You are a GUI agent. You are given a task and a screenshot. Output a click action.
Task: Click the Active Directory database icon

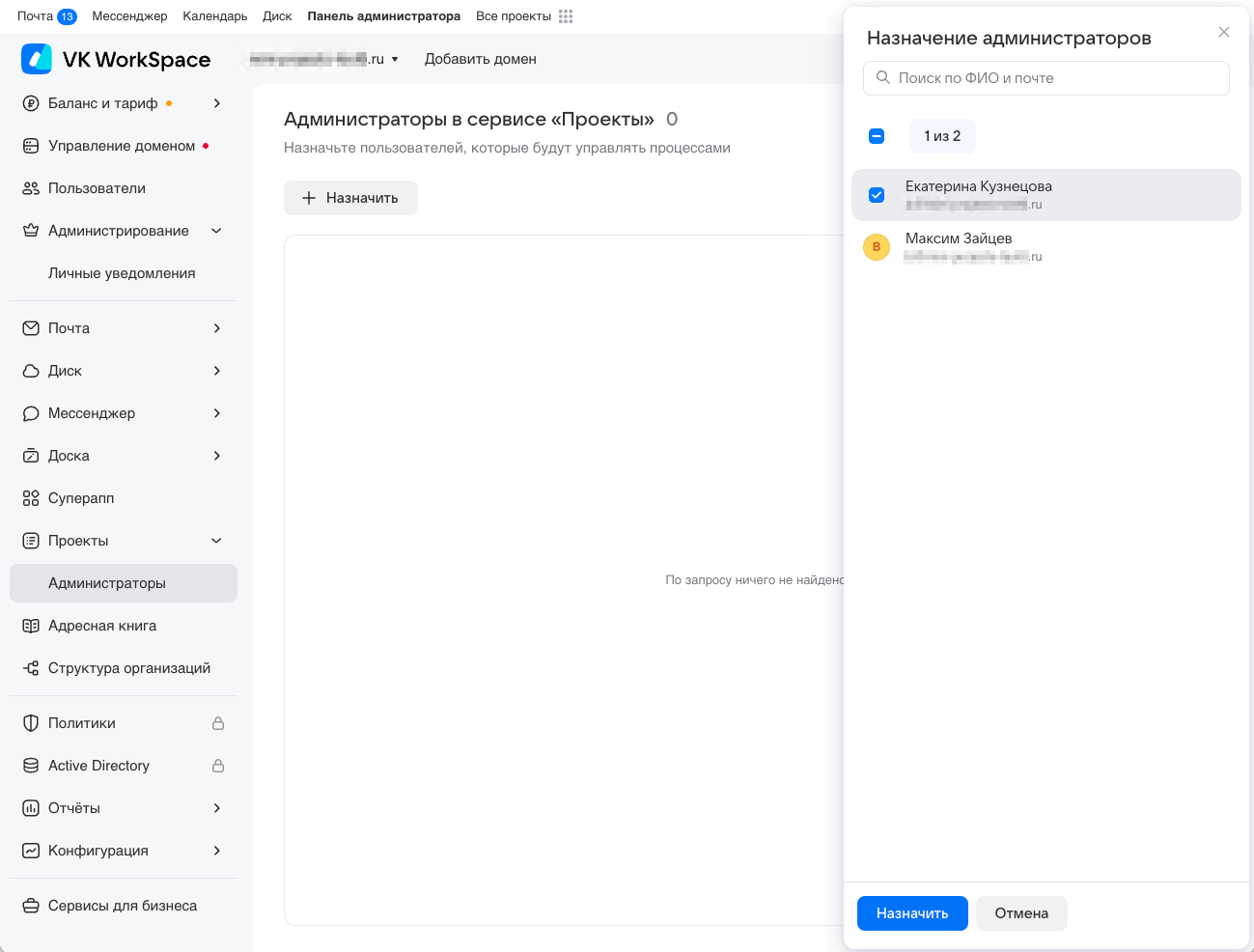coord(31,766)
